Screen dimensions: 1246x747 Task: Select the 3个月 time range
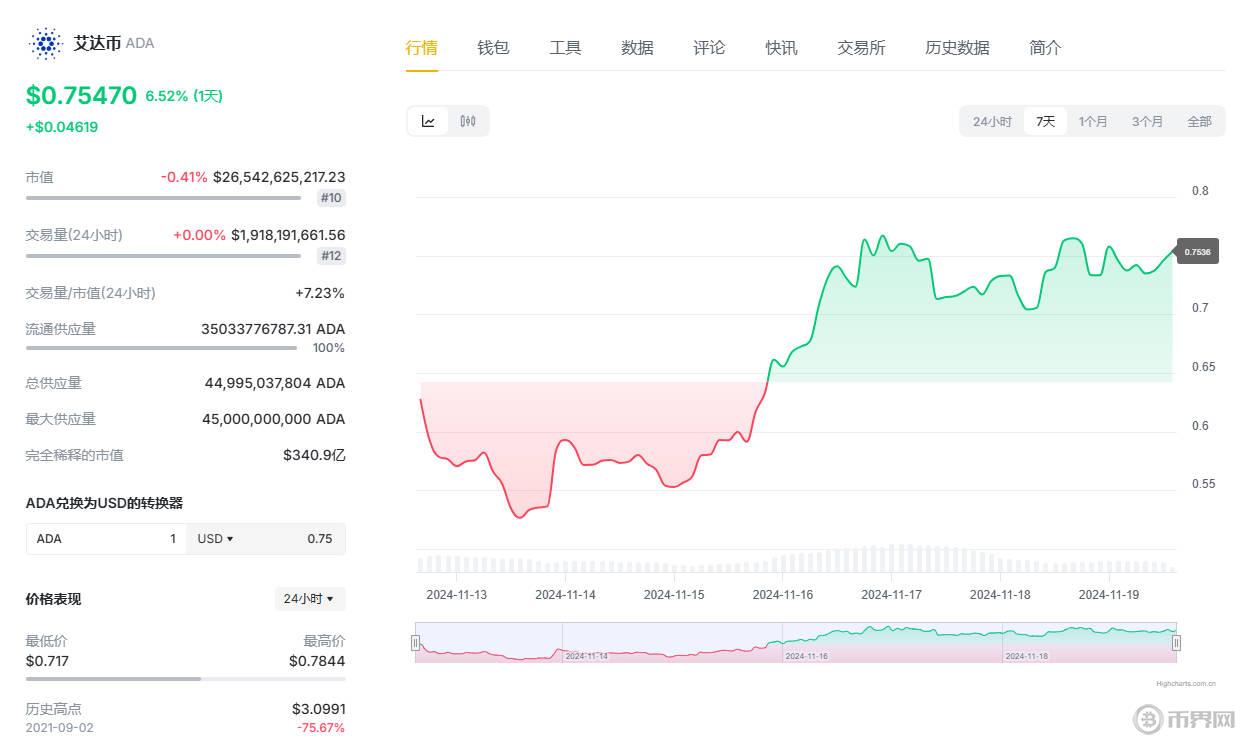1147,121
